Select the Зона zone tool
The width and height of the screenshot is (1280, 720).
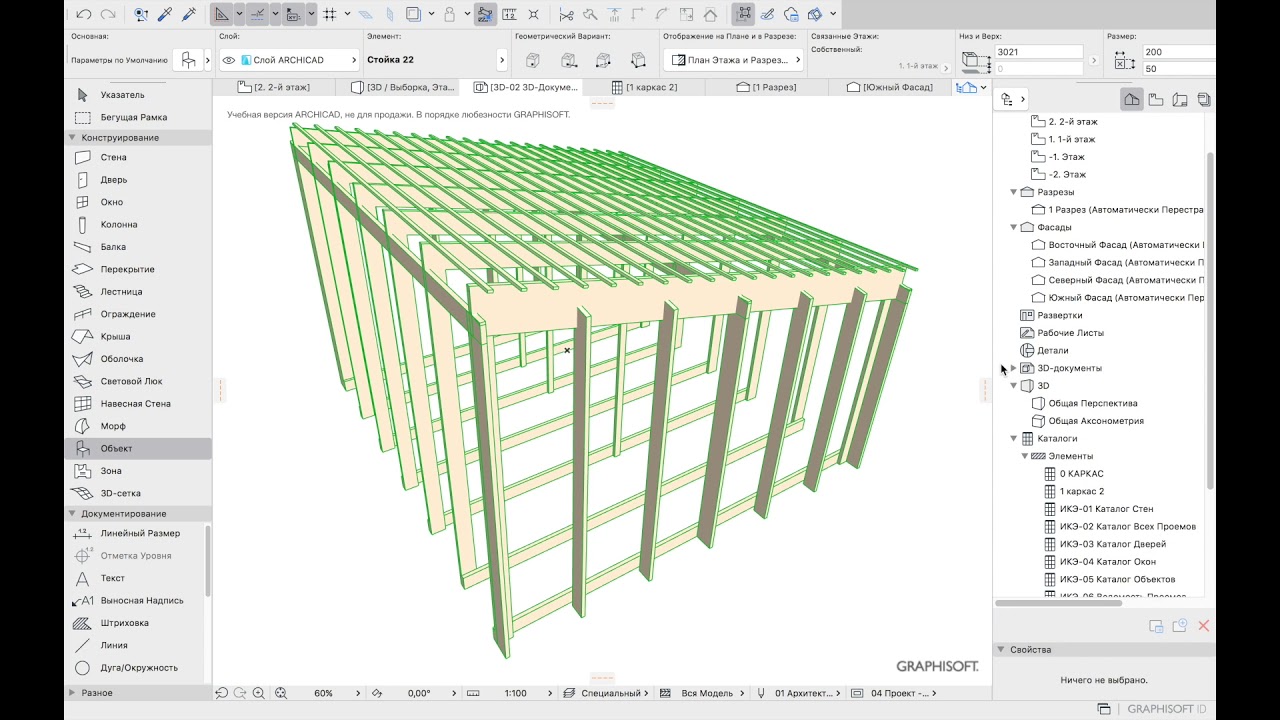(x=138, y=471)
